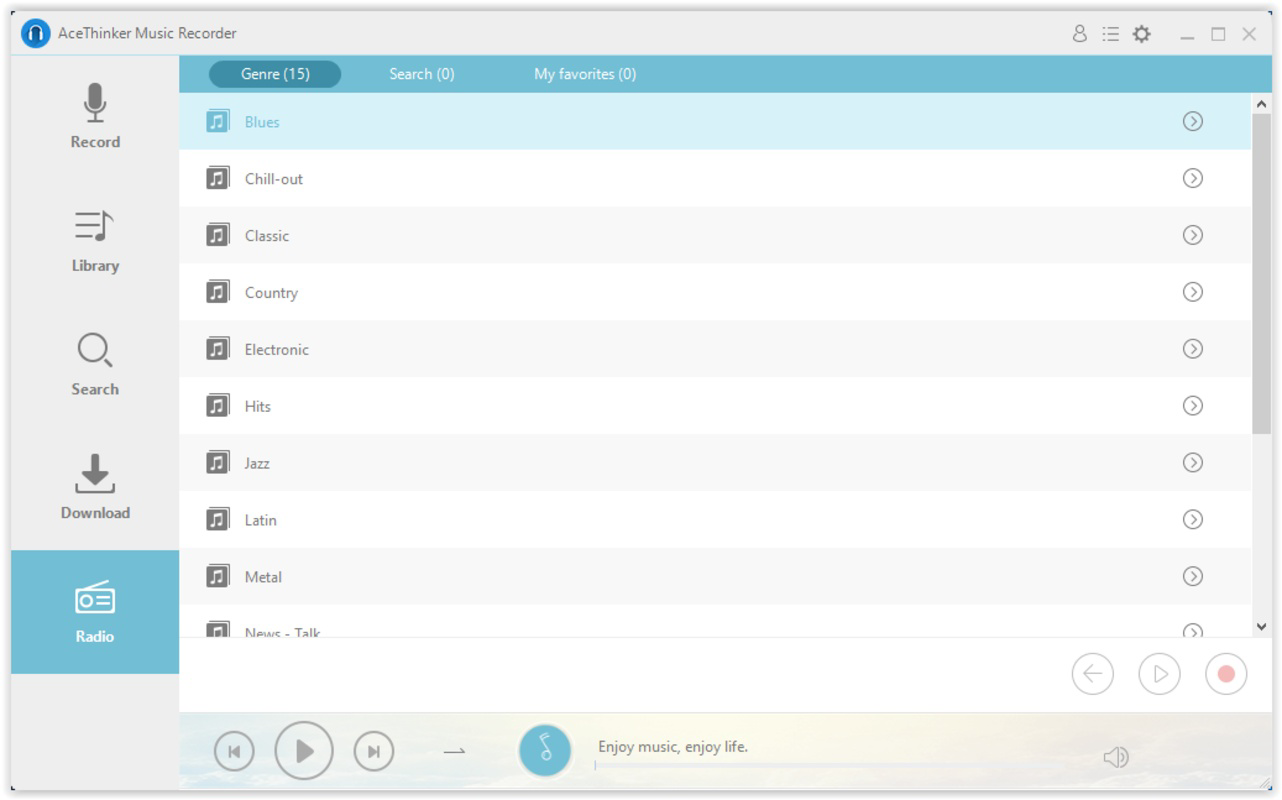
Task: Select the Hits genre label
Action: [x=258, y=406]
